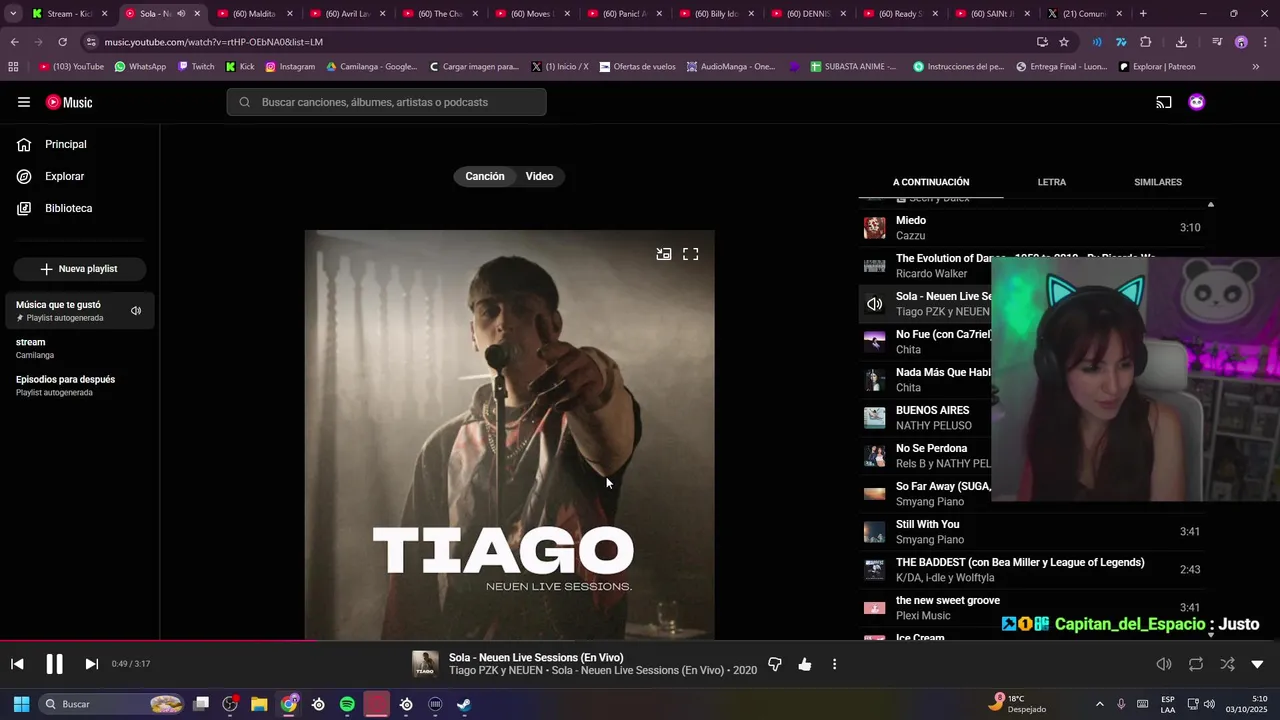1280x720 pixels.
Task: Open Episodios para después playlist
Action: [x=80, y=385]
